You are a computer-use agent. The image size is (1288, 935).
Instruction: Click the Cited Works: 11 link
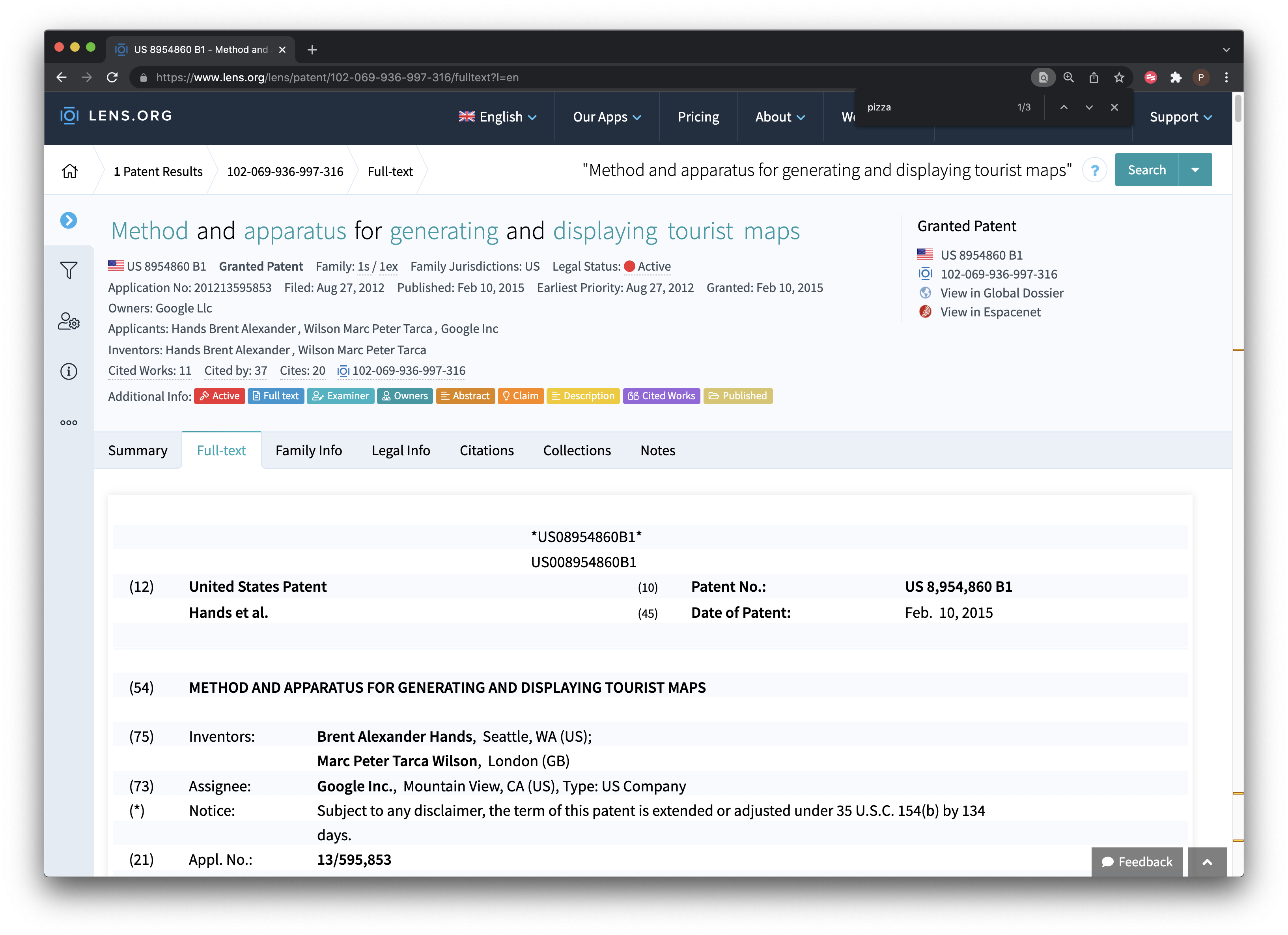[150, 371]
